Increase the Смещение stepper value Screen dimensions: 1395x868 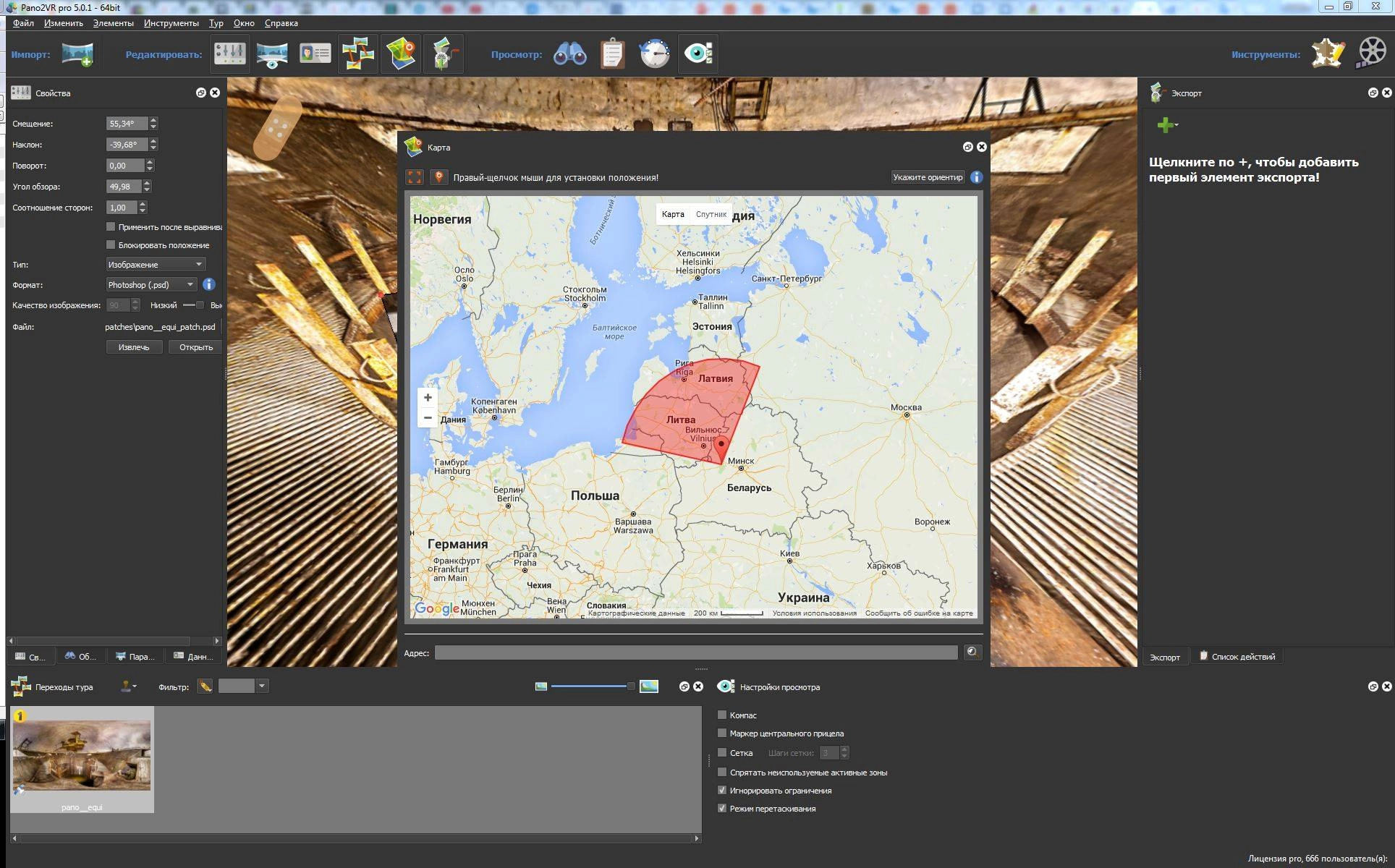click(153, 120)
